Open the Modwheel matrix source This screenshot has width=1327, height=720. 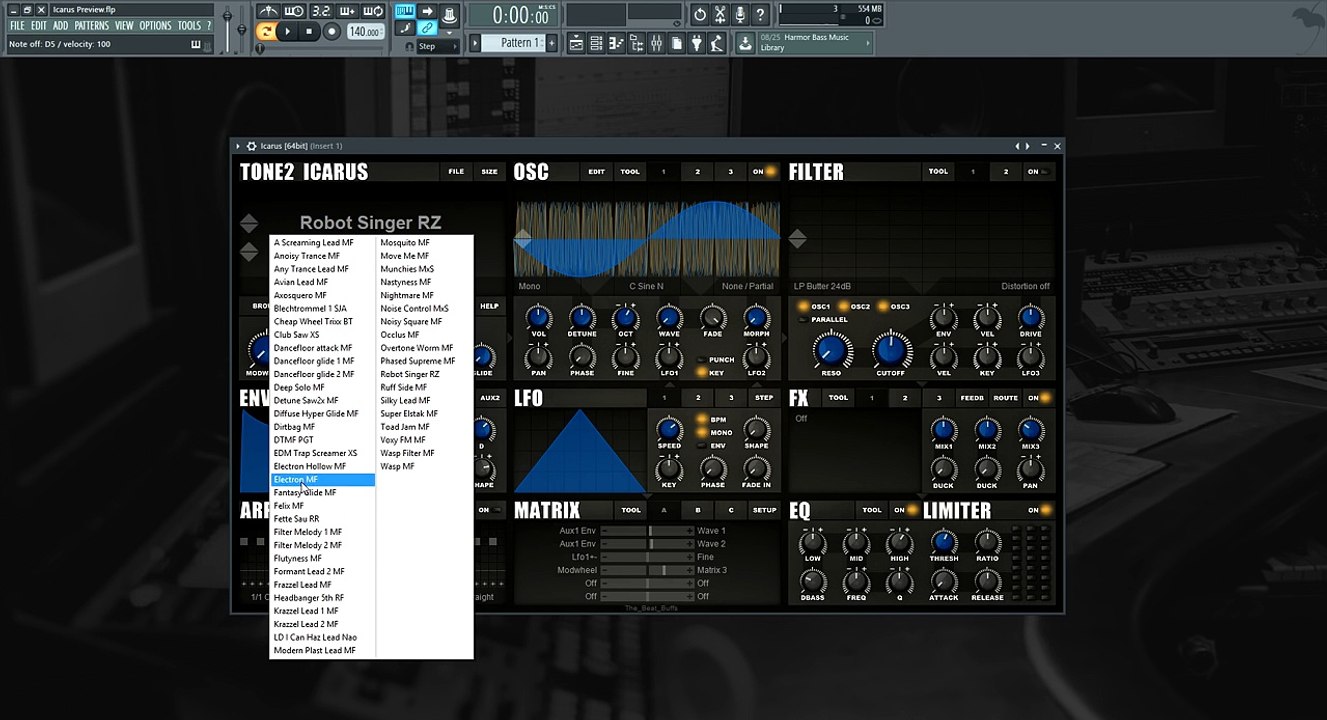pos(577,570)
